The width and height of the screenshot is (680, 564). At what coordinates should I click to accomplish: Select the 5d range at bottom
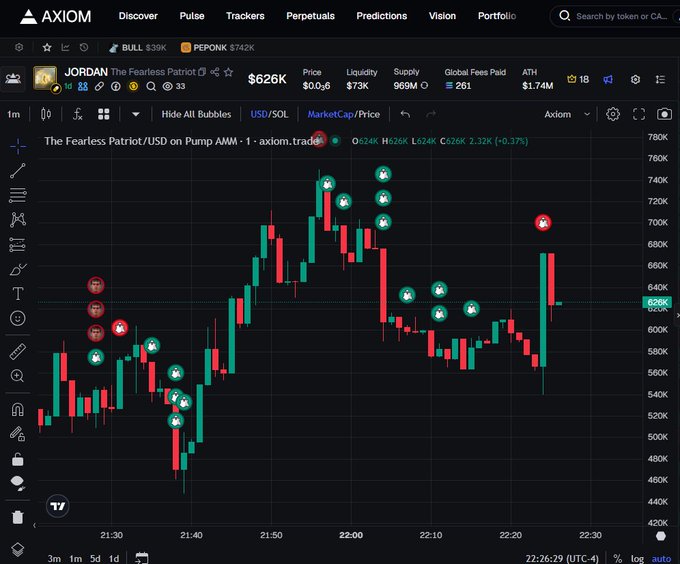(x=95, y=558)
